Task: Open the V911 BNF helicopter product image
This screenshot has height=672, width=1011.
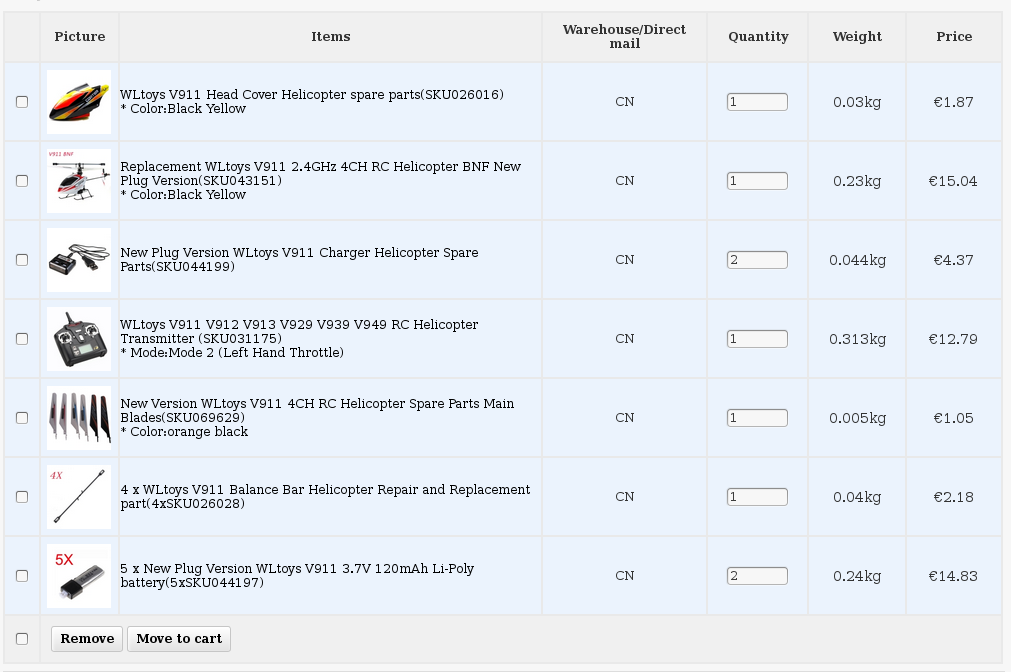Action: point(79,181)
